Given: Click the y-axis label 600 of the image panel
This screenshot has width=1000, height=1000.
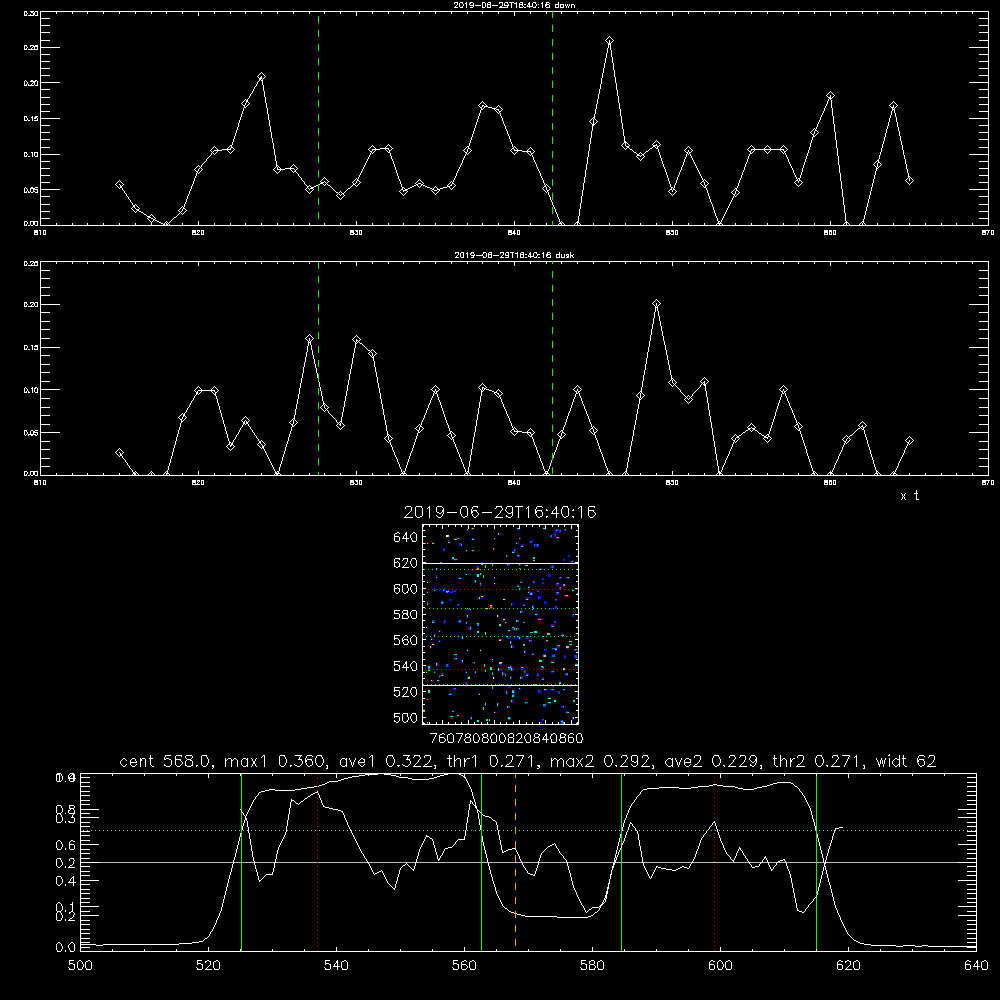Looking at the screenshot, I should click(x=406, y=589).
